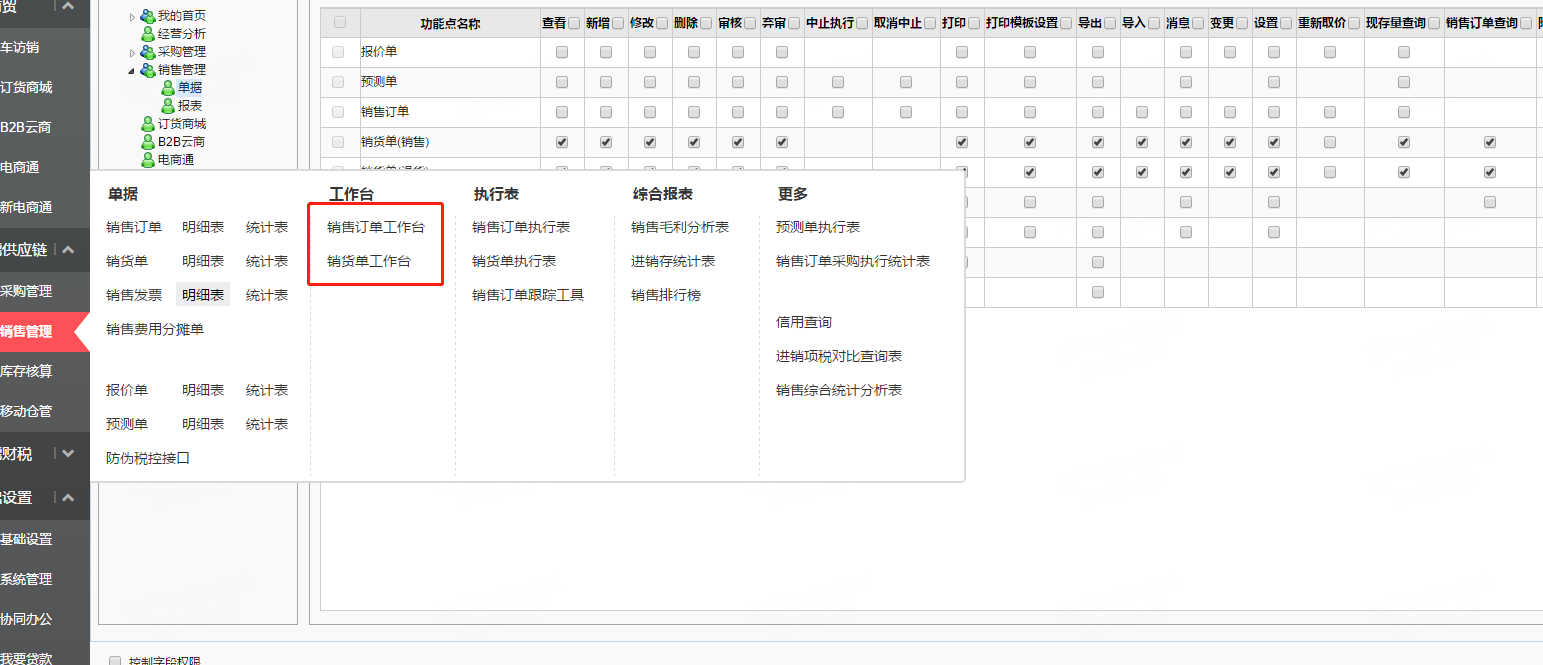Open 销货单执行表 report
Image resolution: width=1543 pixels, height=665 pixels.
(514, 261)
